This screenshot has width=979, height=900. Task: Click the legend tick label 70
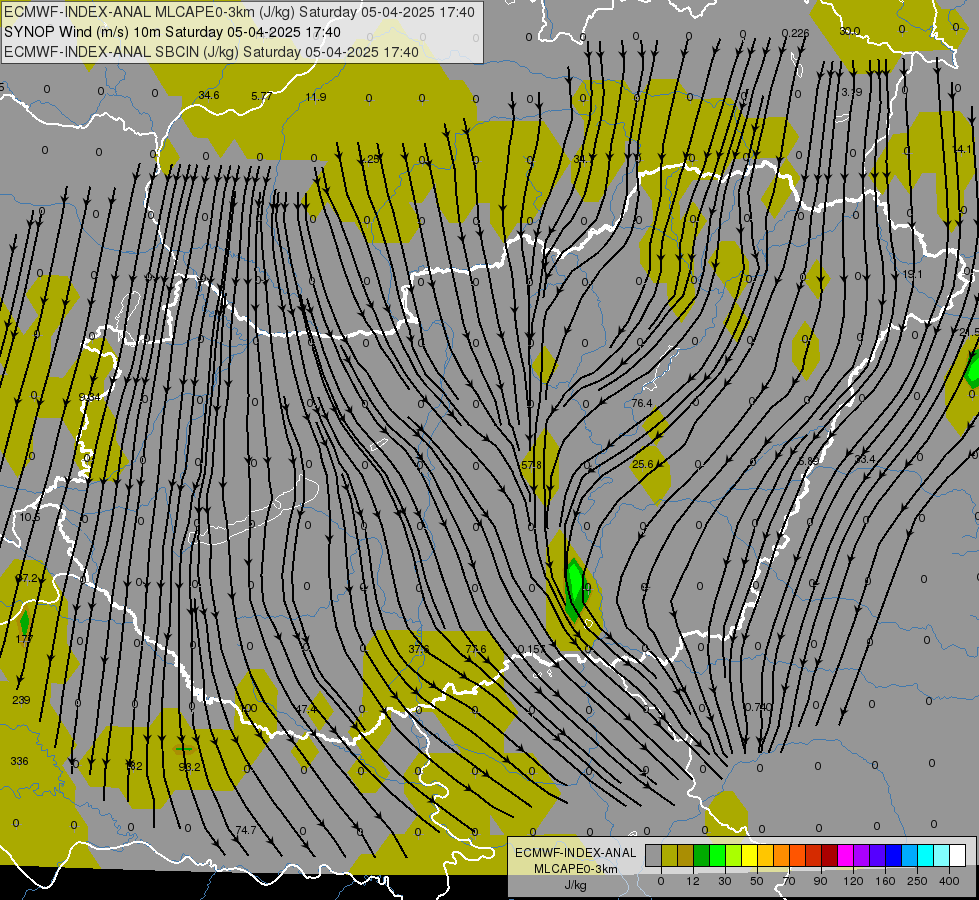789,881
